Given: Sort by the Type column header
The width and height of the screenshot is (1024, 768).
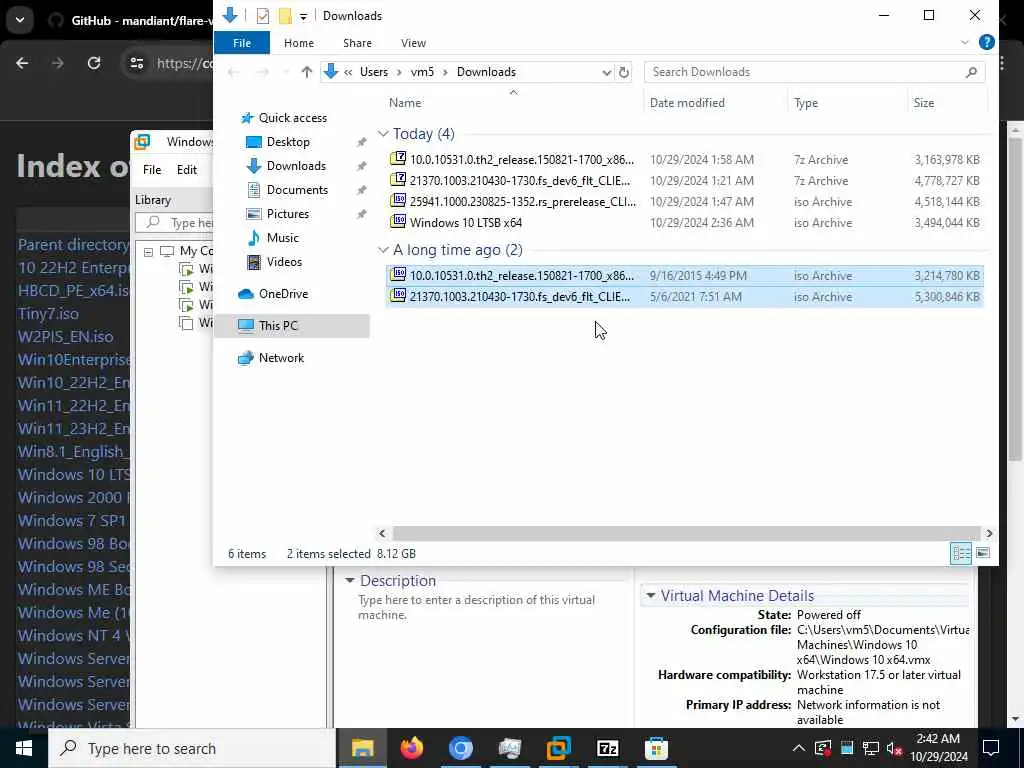Looking at the screenshot, I should (x=805, y=103).
